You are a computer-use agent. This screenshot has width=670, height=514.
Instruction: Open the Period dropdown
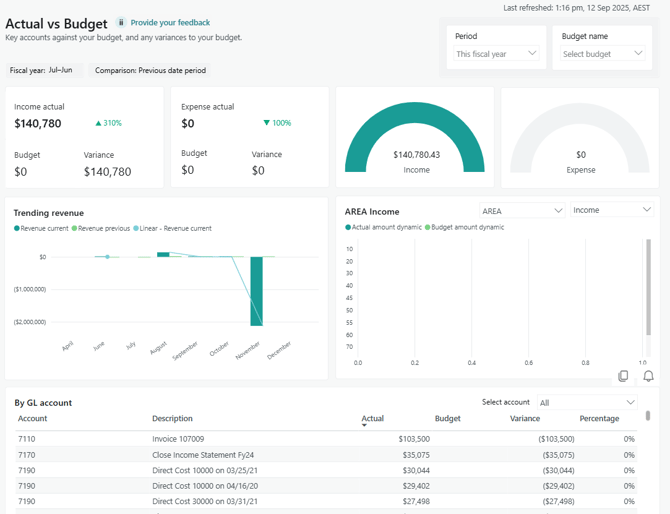[x=496, y=54]
